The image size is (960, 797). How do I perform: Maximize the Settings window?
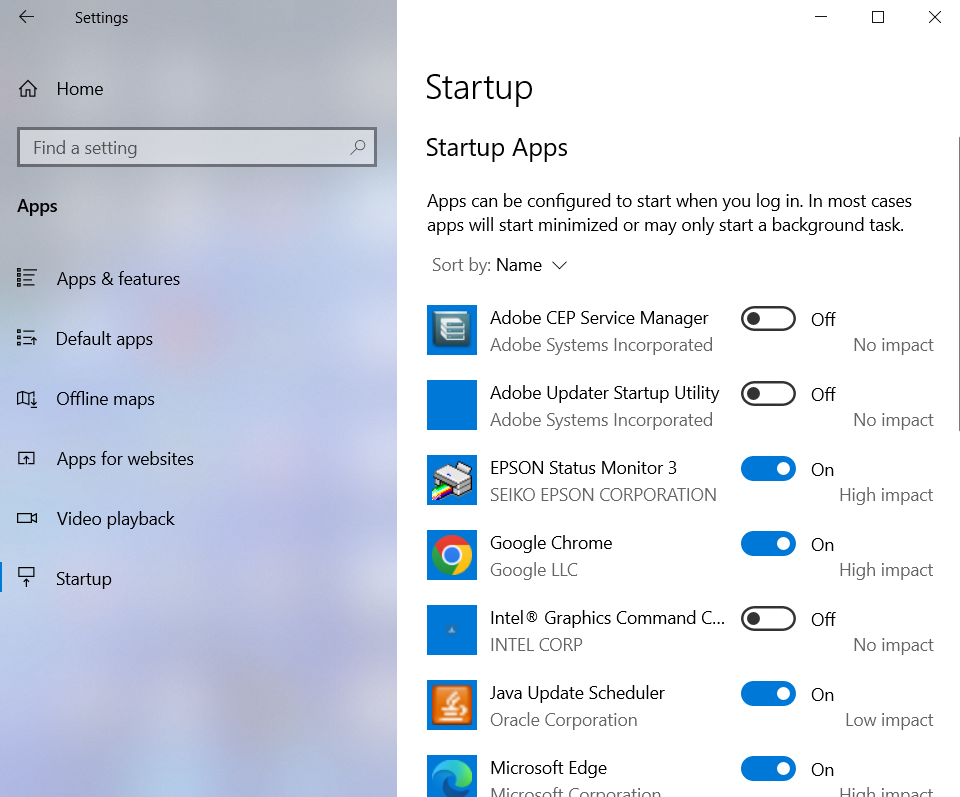(877, 17)
